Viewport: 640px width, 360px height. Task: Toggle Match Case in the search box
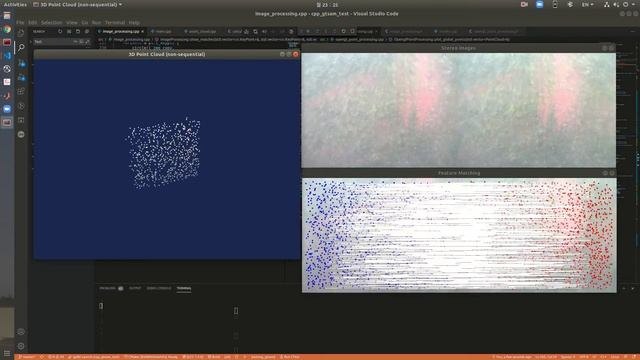[76, 42]
